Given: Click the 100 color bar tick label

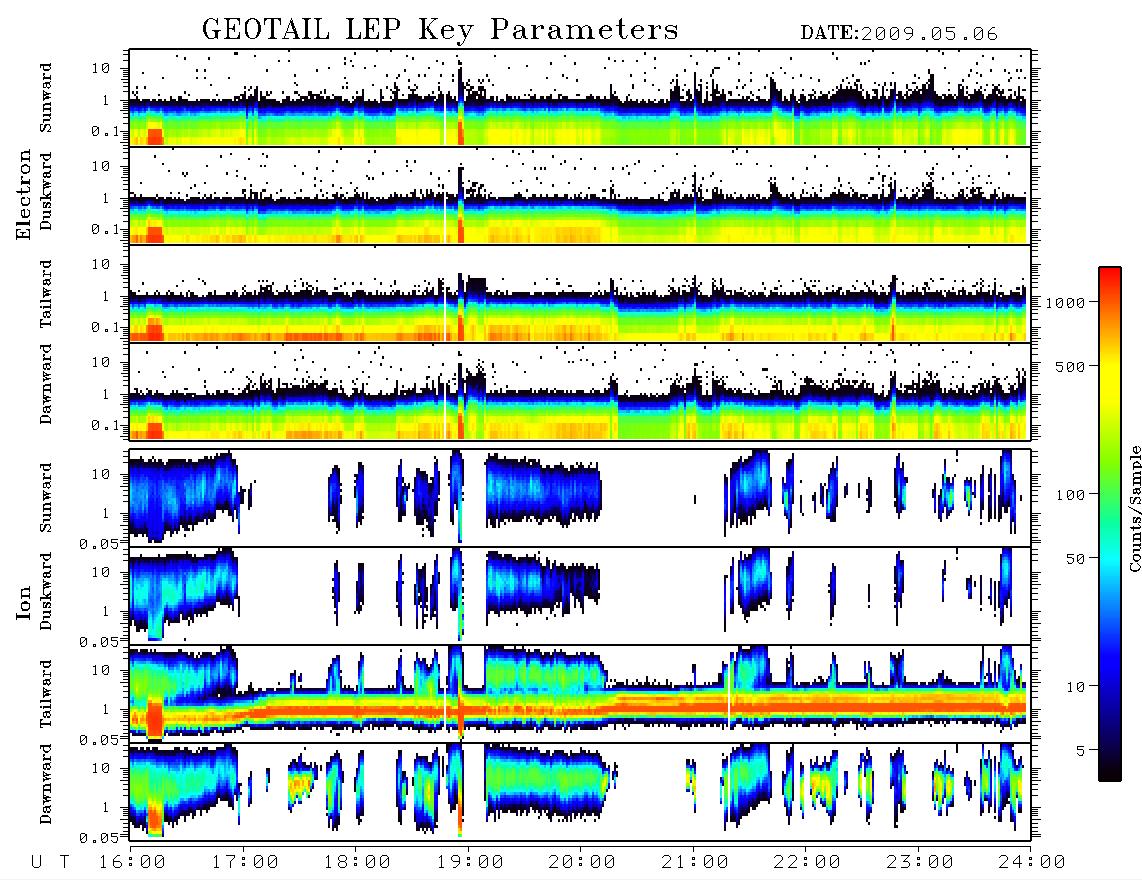Looking at the screenshot, I should tap(1071, 495).
